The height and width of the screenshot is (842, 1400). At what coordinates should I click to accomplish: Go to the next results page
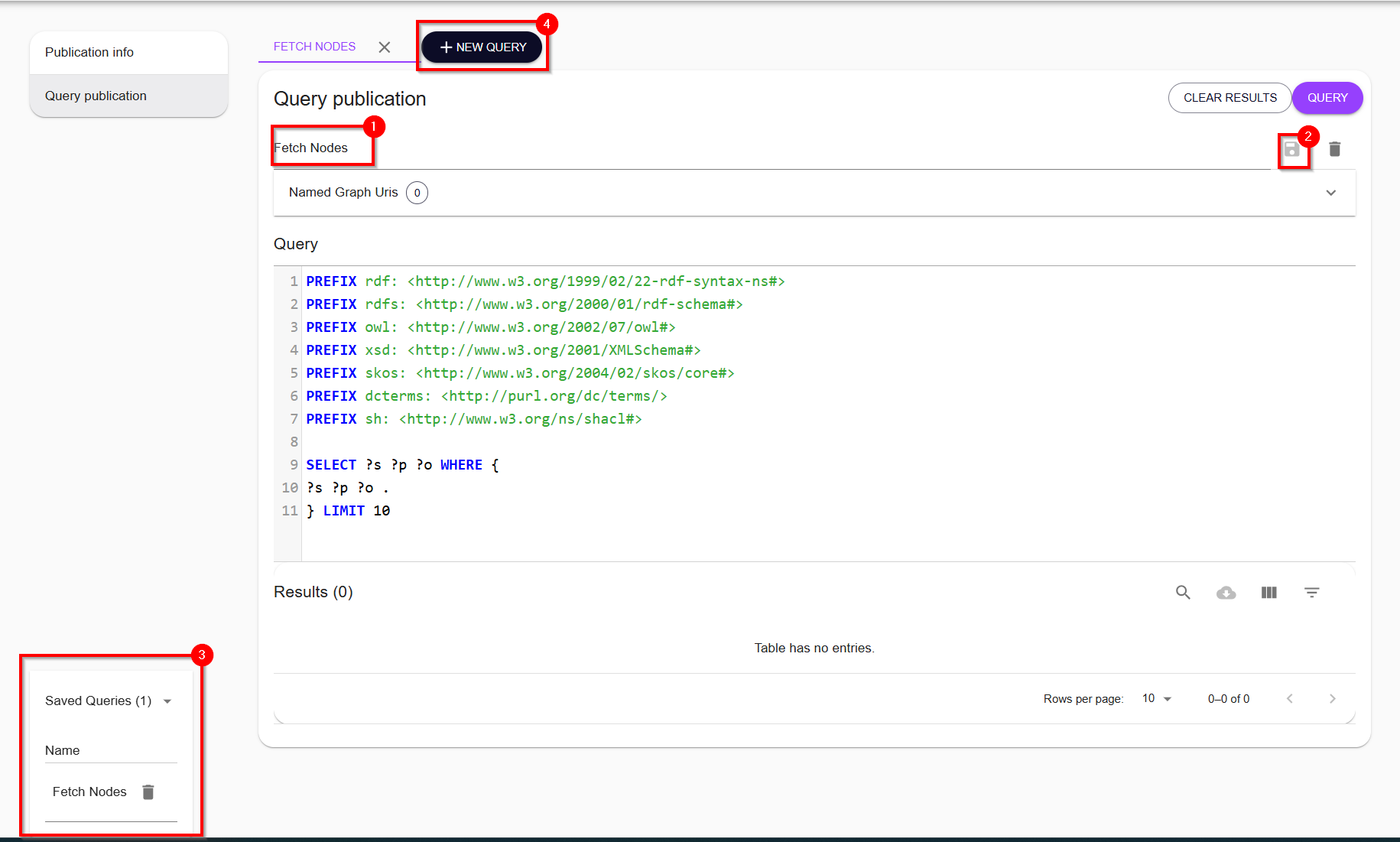click(x=1333, y=698)
